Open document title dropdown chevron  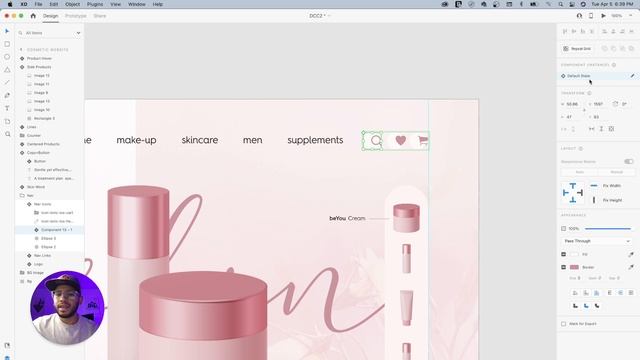[x=329, y=16]
